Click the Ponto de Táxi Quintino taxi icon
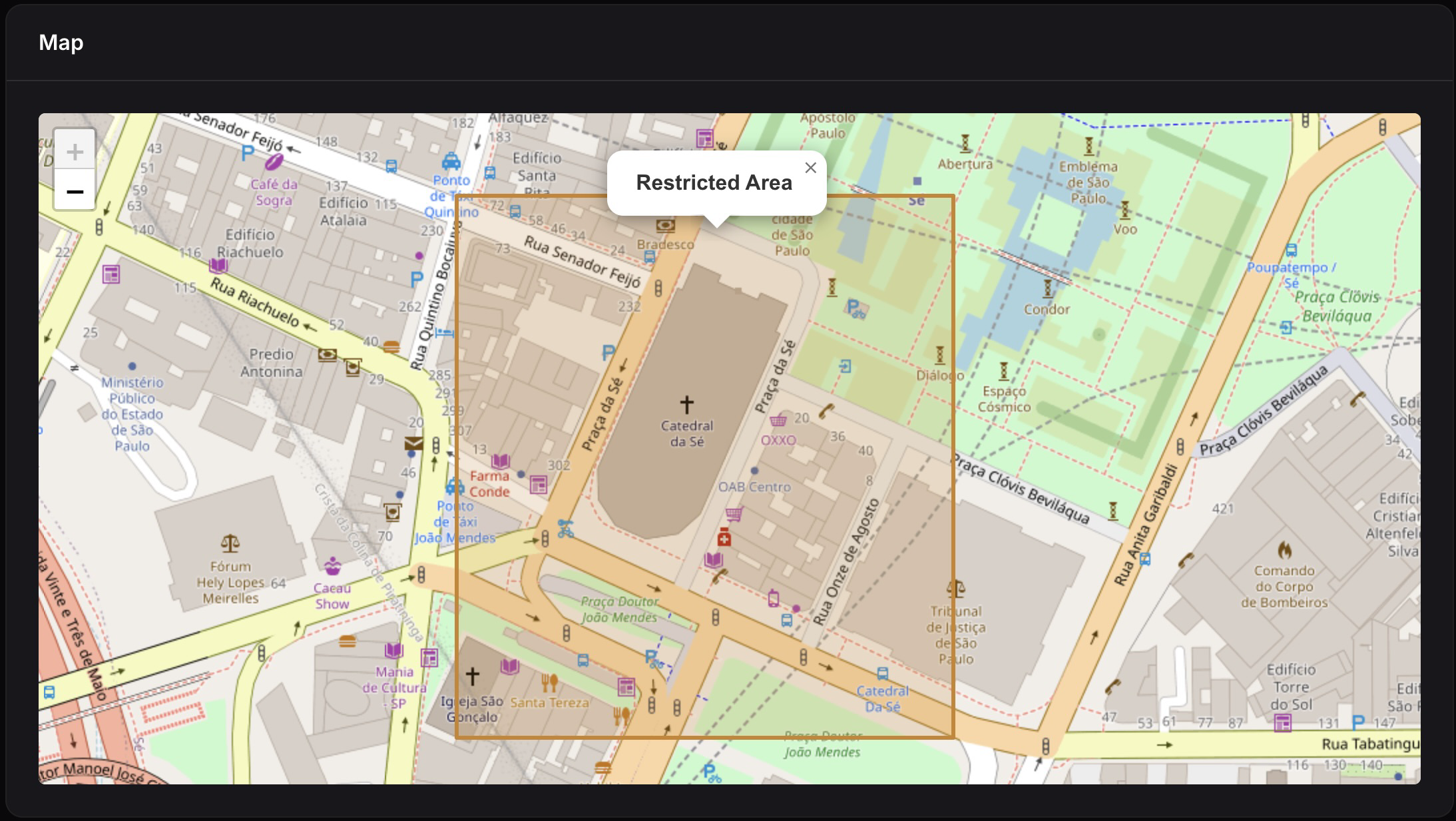The width and height of the screenshot is (1456, 821). [x=451, y=161]
